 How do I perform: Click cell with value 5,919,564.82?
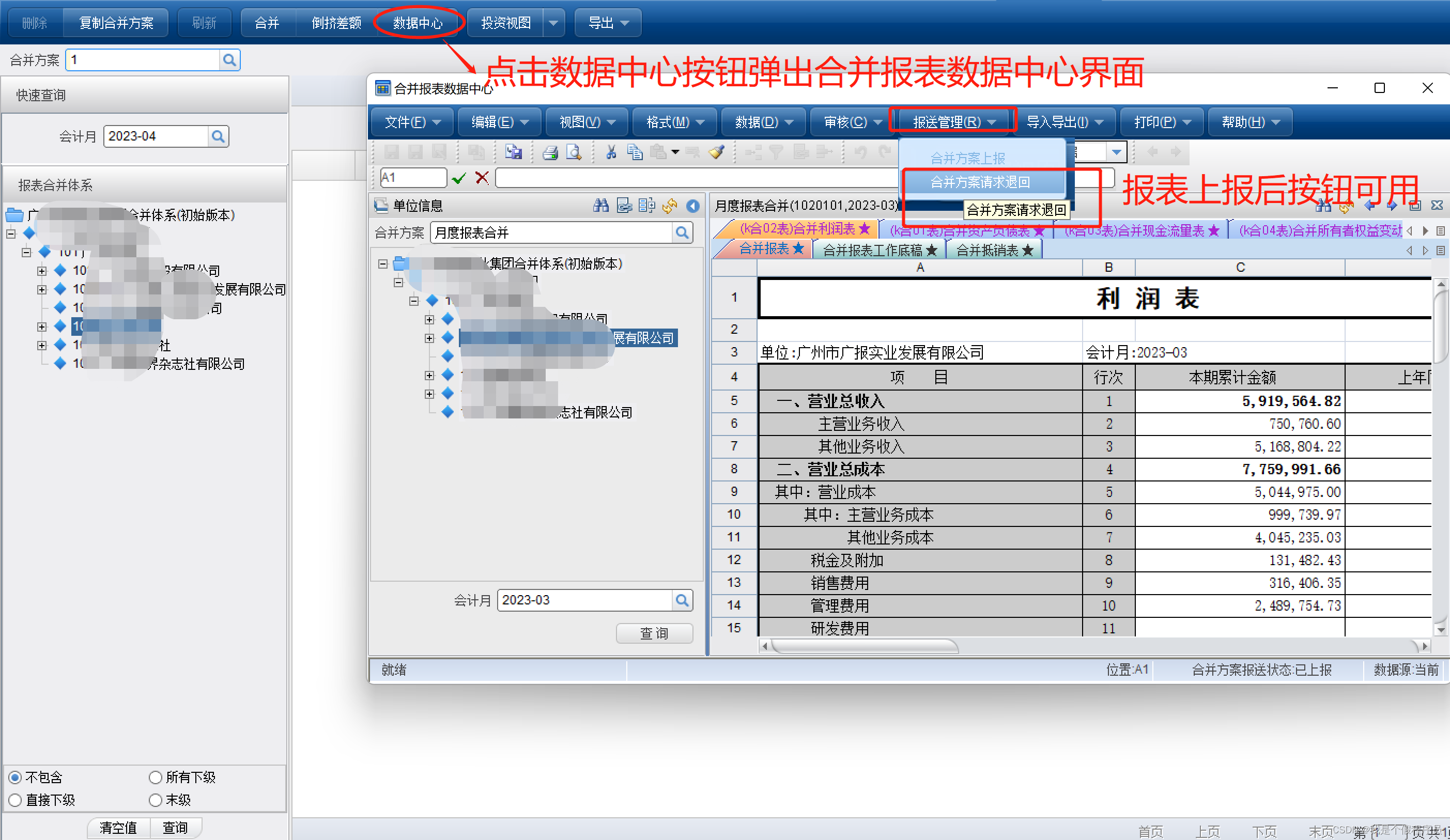pos(1240,401)
